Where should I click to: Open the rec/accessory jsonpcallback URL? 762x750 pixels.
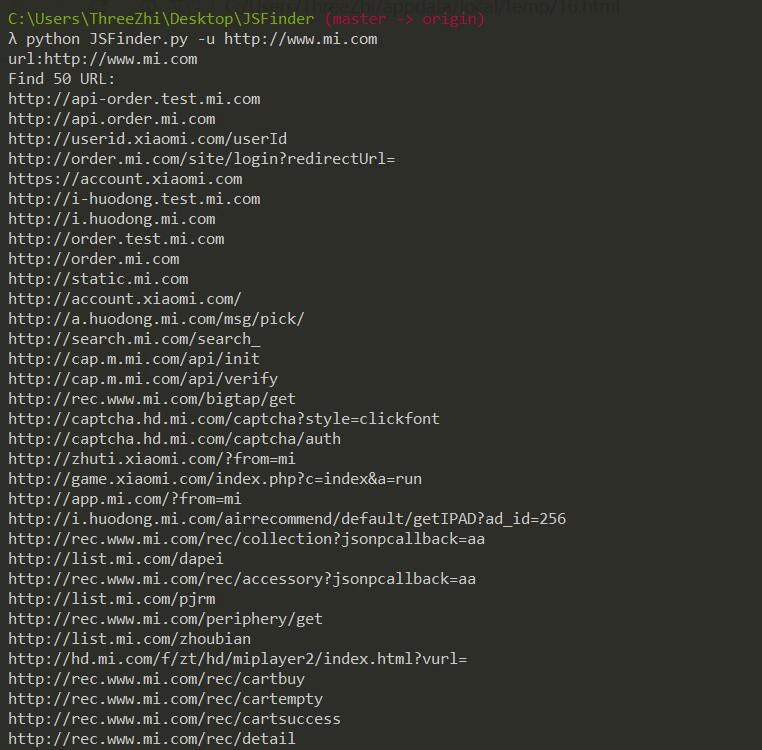click(242, 579)
